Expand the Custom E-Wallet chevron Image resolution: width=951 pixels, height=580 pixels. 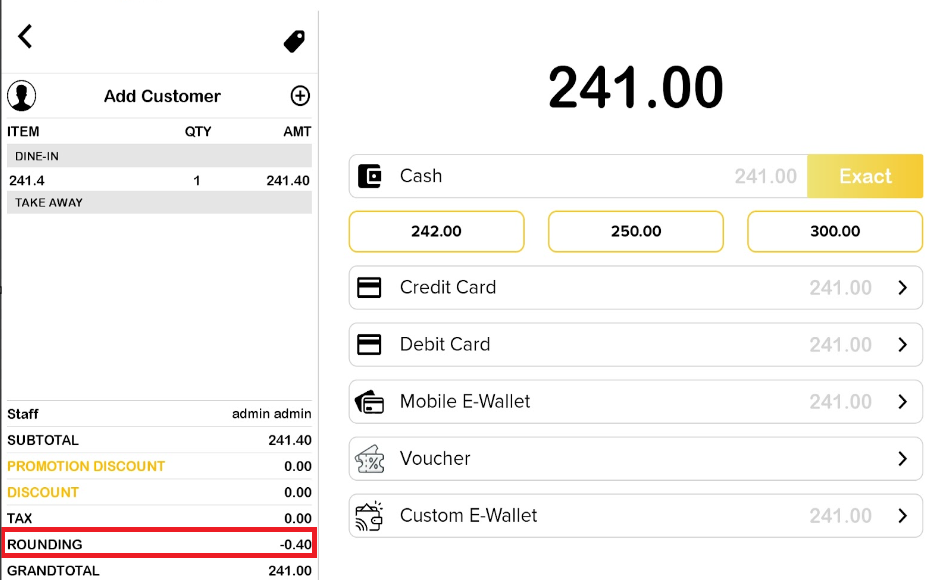pos(902,516)
